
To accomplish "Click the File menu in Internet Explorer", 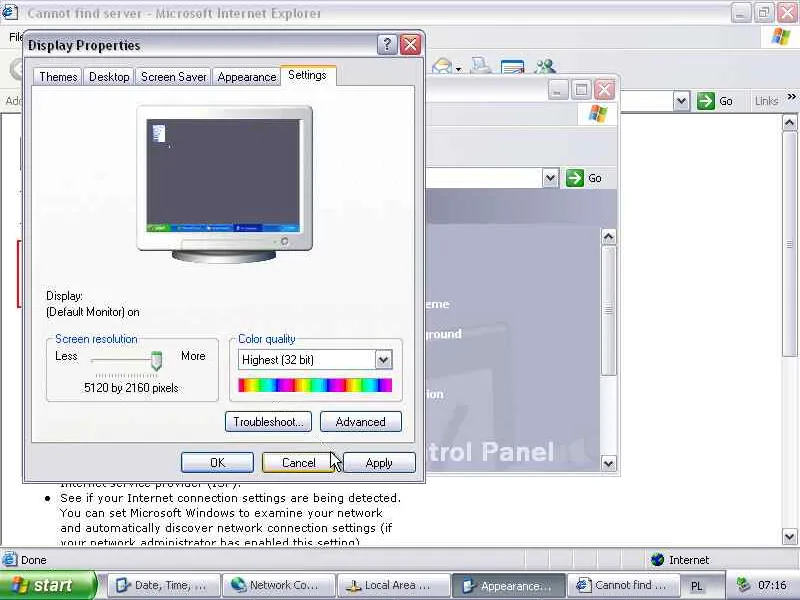I will [15, 37].
